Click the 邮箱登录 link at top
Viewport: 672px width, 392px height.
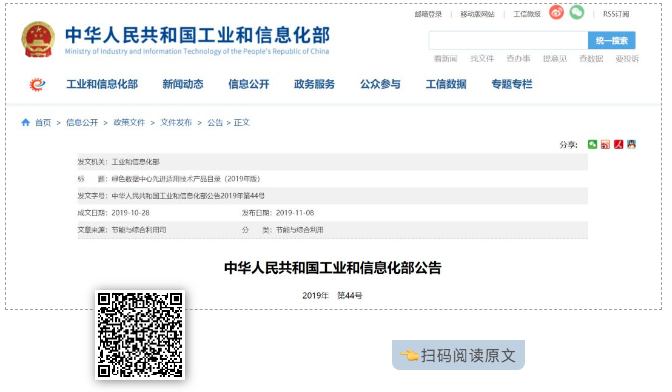click(x=428, y=14)
